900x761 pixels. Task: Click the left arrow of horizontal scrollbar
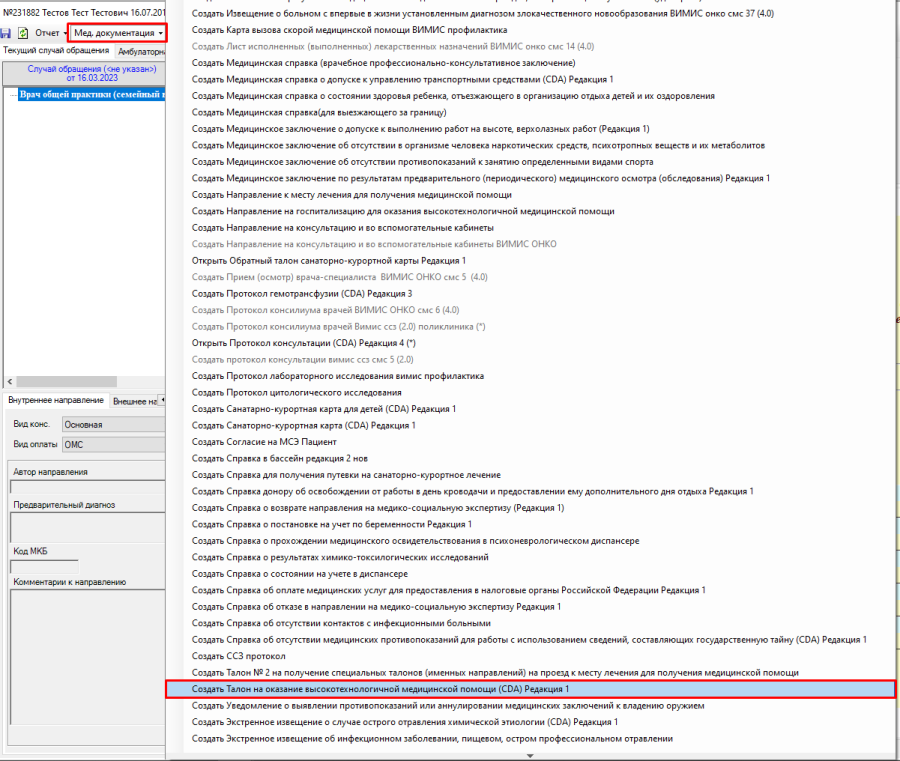click(10, 382)
